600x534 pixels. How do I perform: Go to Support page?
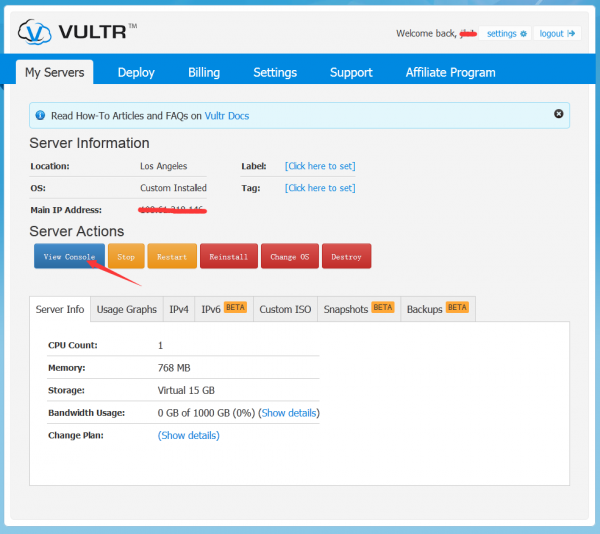pos(351,72)
